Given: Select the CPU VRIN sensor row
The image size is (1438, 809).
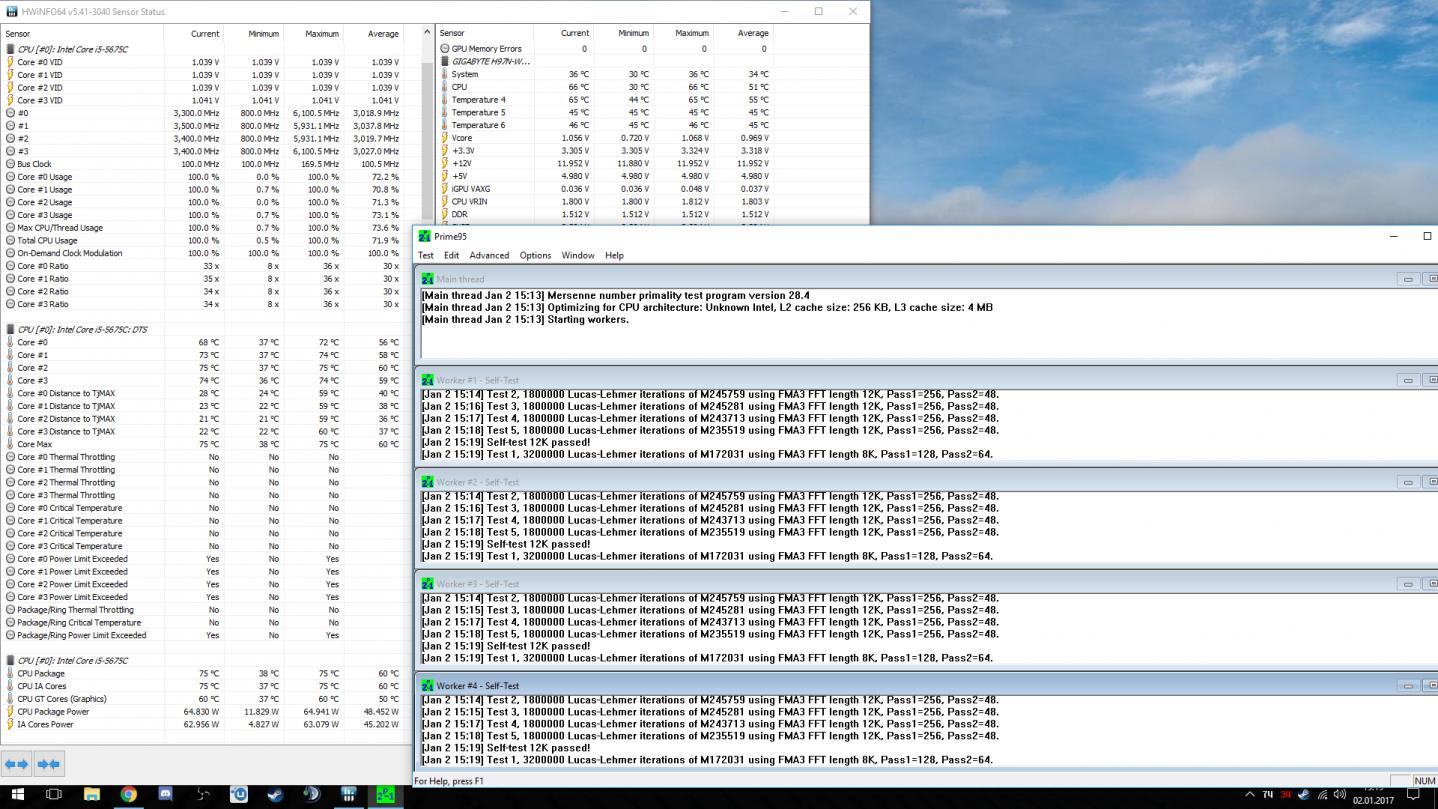Looking at the screenshot, I should pyautogui.click(x=605, y=201).
